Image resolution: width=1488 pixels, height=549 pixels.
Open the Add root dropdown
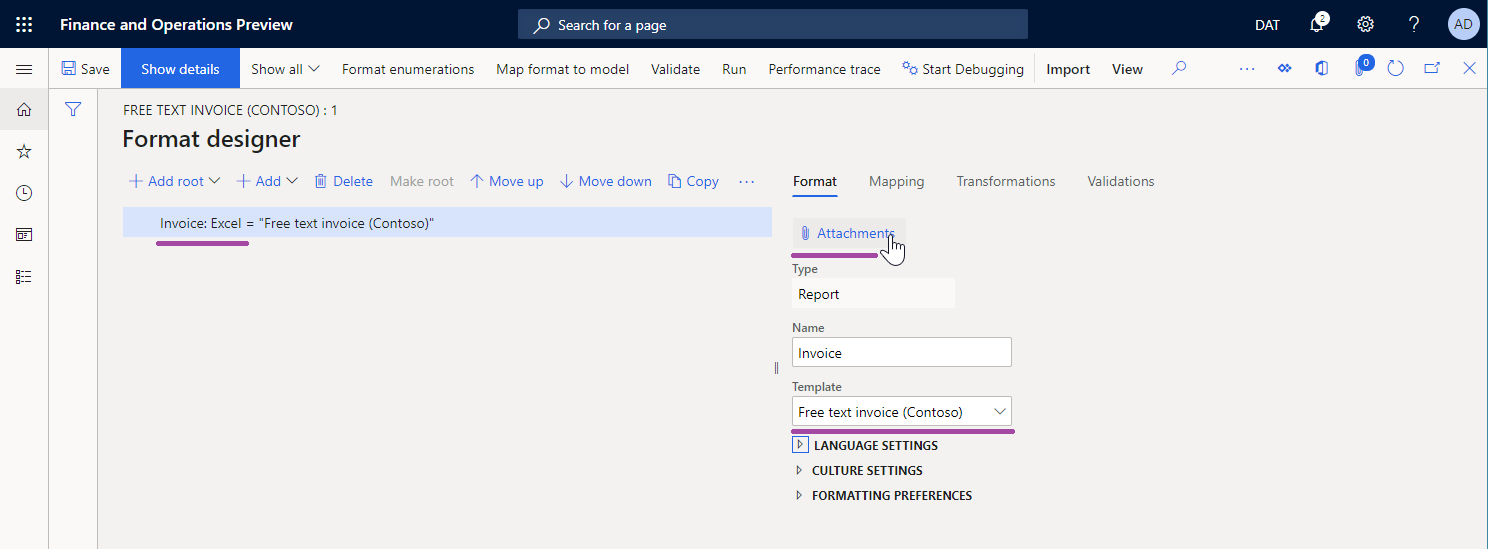tap(175, 181)
